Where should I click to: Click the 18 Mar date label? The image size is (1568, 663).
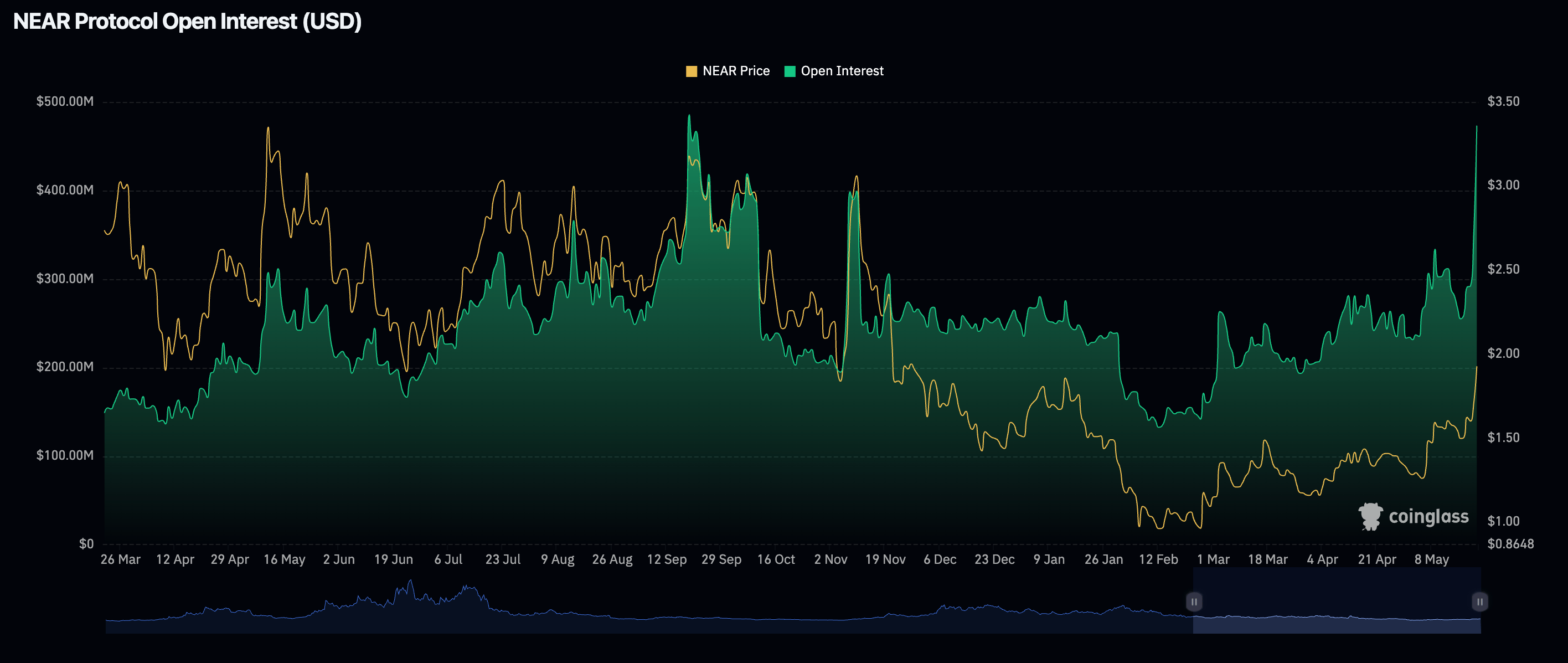[1267, 559]
